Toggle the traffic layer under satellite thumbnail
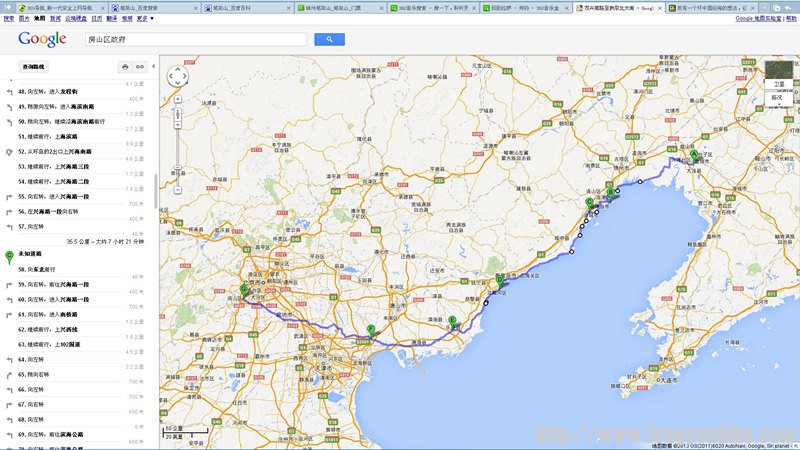The width and height of the screenshot is (800, 450). tap(778, 98)
